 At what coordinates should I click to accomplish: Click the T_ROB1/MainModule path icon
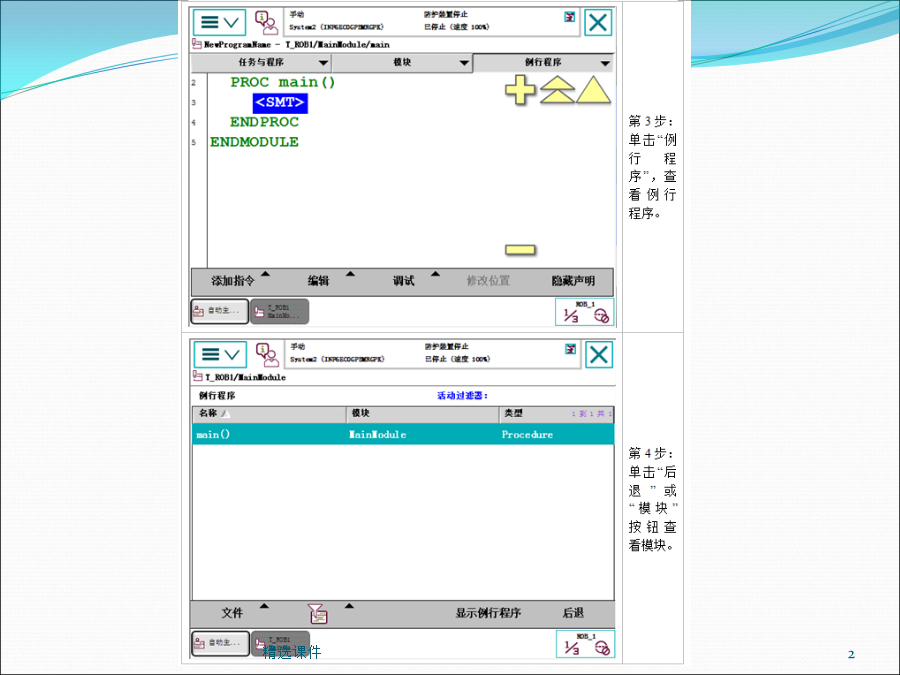tap(198, 376)
